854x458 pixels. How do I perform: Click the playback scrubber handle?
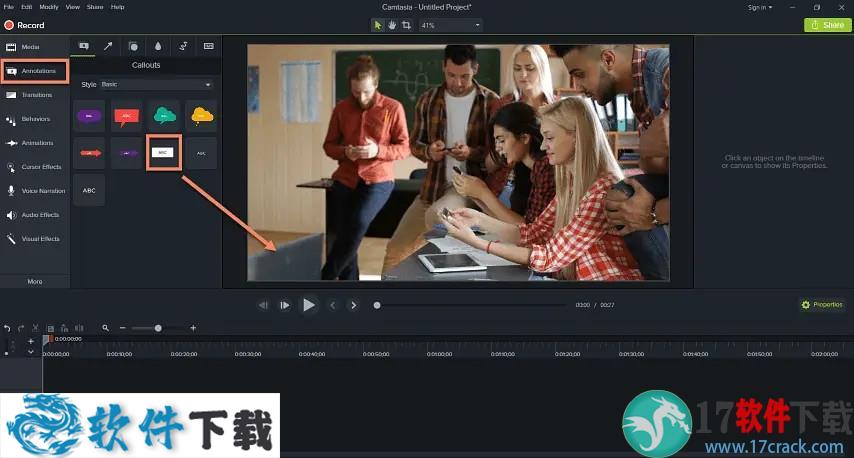(x=377, y=306)
